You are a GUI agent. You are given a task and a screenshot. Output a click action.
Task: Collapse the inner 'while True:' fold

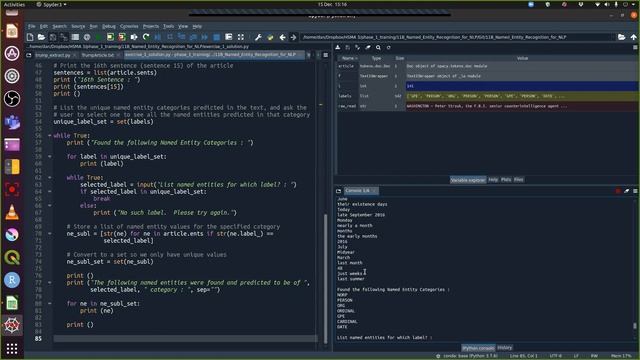click(50, 178)
